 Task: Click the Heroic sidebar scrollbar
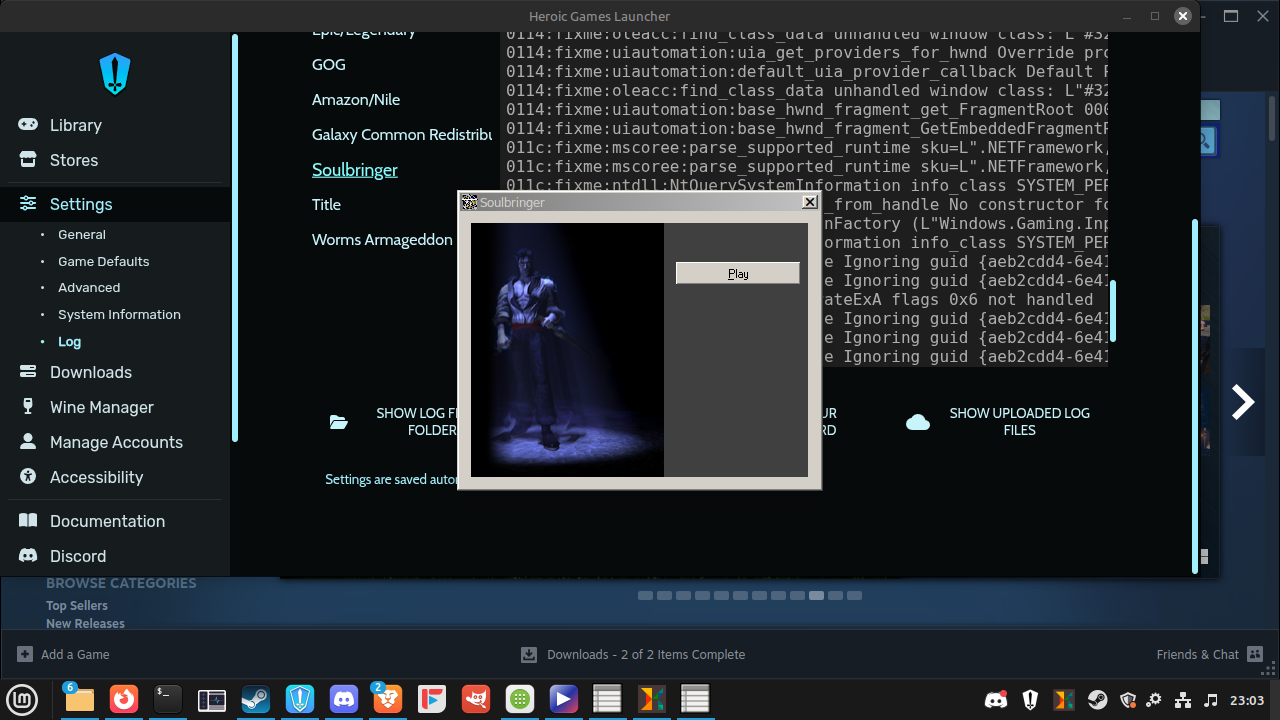click(235, 238)
